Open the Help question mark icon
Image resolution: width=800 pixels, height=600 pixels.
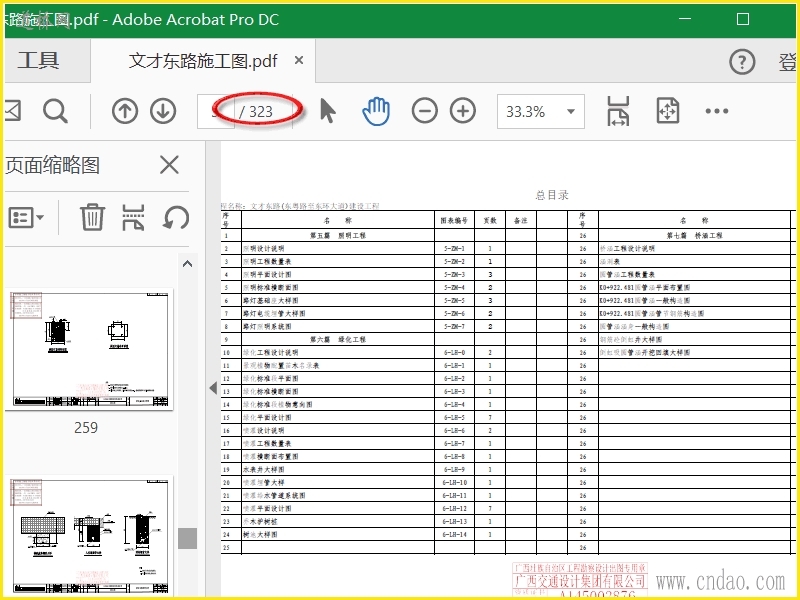(742, 62)
